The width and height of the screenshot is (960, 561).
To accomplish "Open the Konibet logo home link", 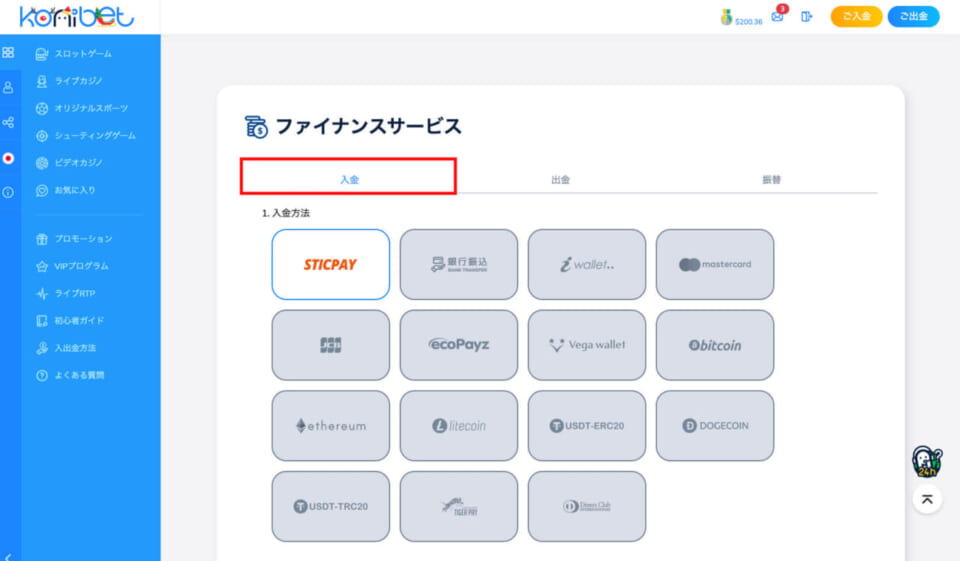I will (x=77, y=17).
